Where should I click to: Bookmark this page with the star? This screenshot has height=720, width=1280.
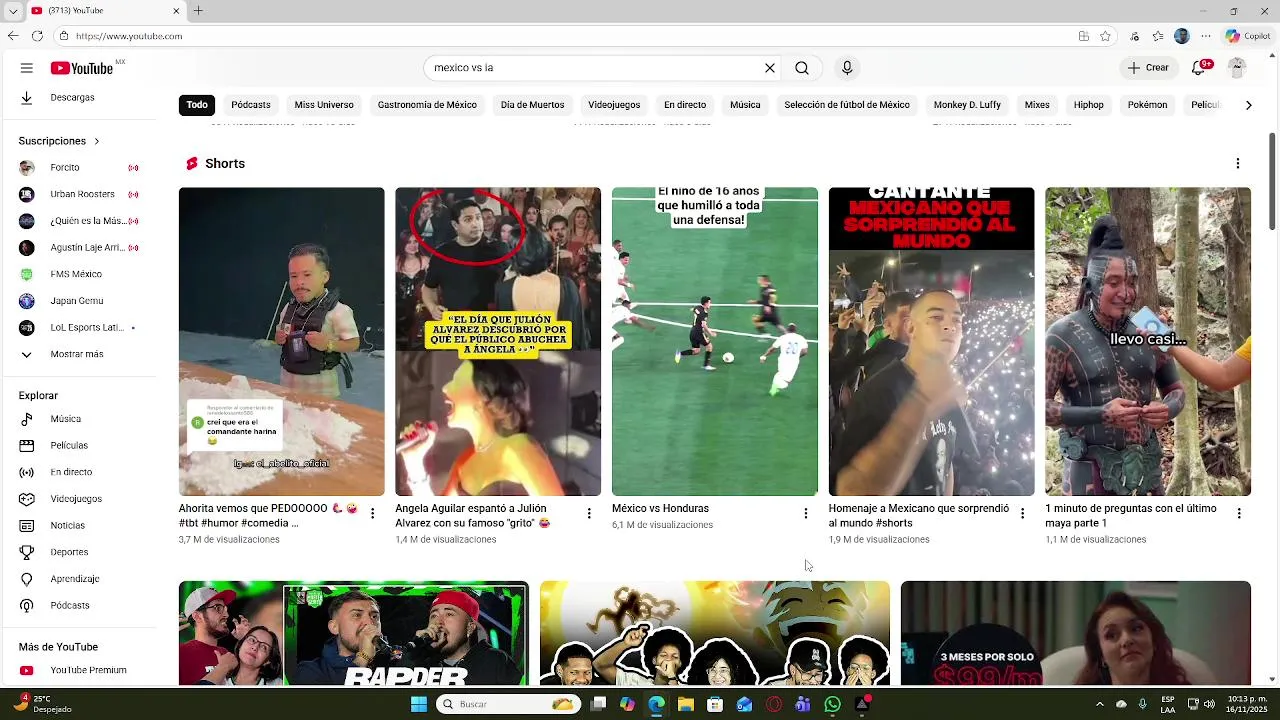(x=1105, y=36)
